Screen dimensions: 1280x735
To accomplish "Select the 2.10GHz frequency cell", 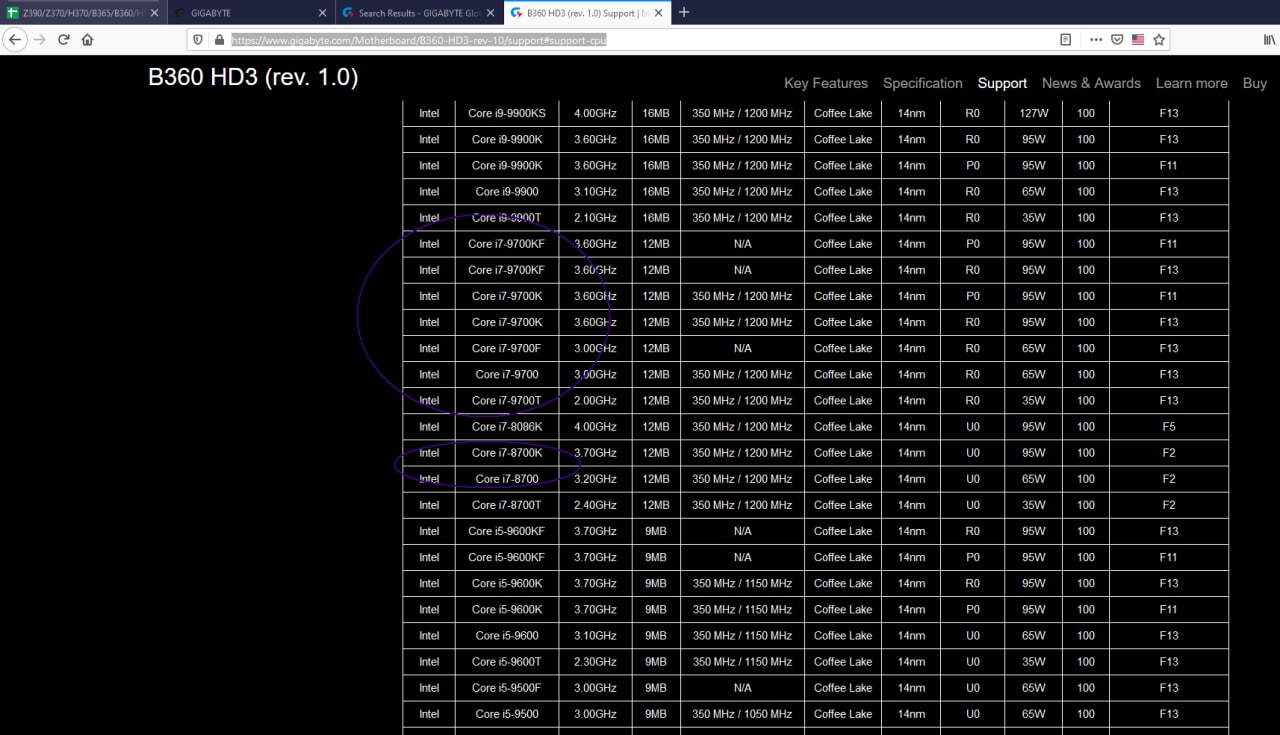I will point(595,218).
